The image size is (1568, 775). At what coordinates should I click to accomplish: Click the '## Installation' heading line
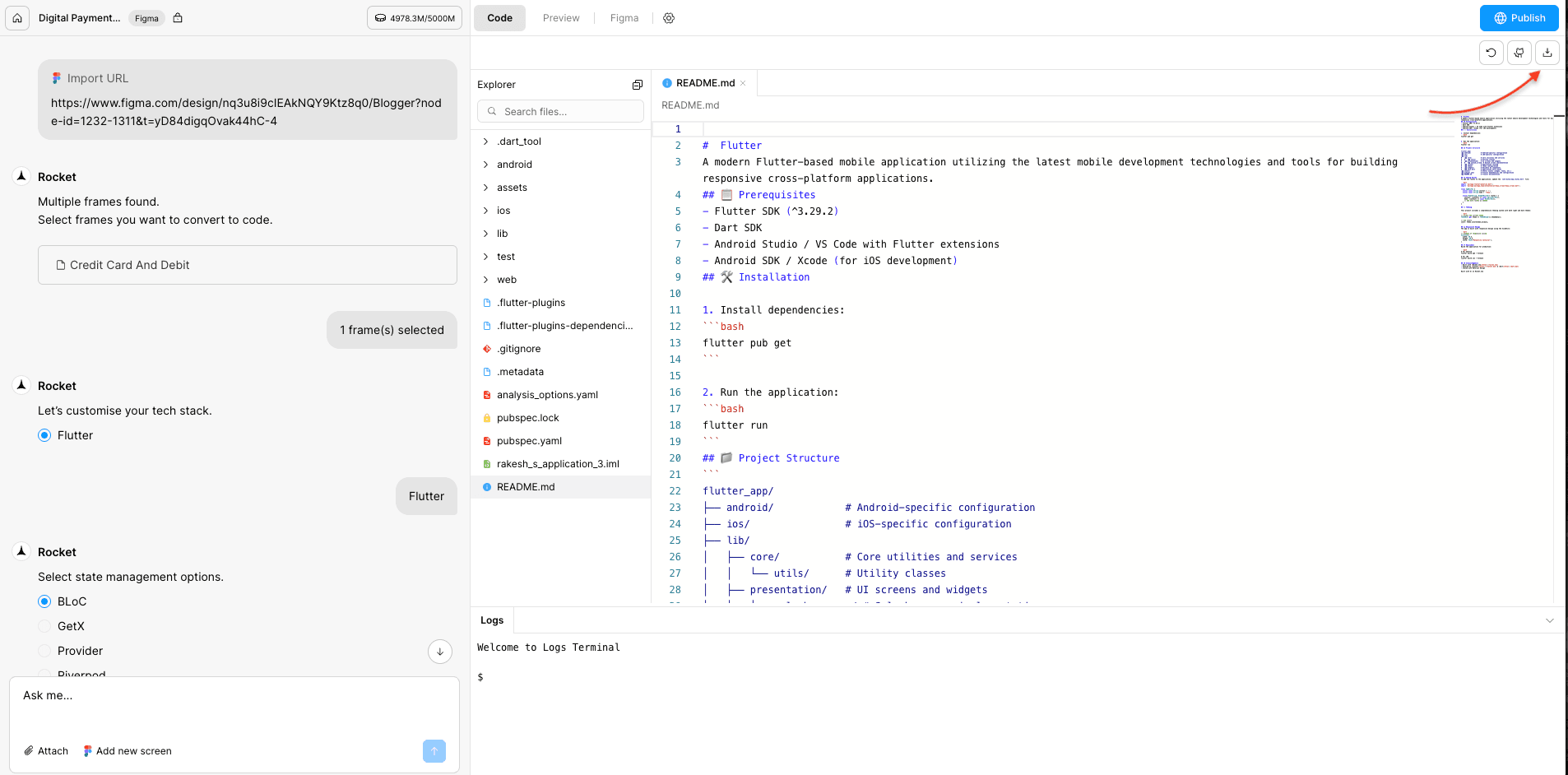756,277
